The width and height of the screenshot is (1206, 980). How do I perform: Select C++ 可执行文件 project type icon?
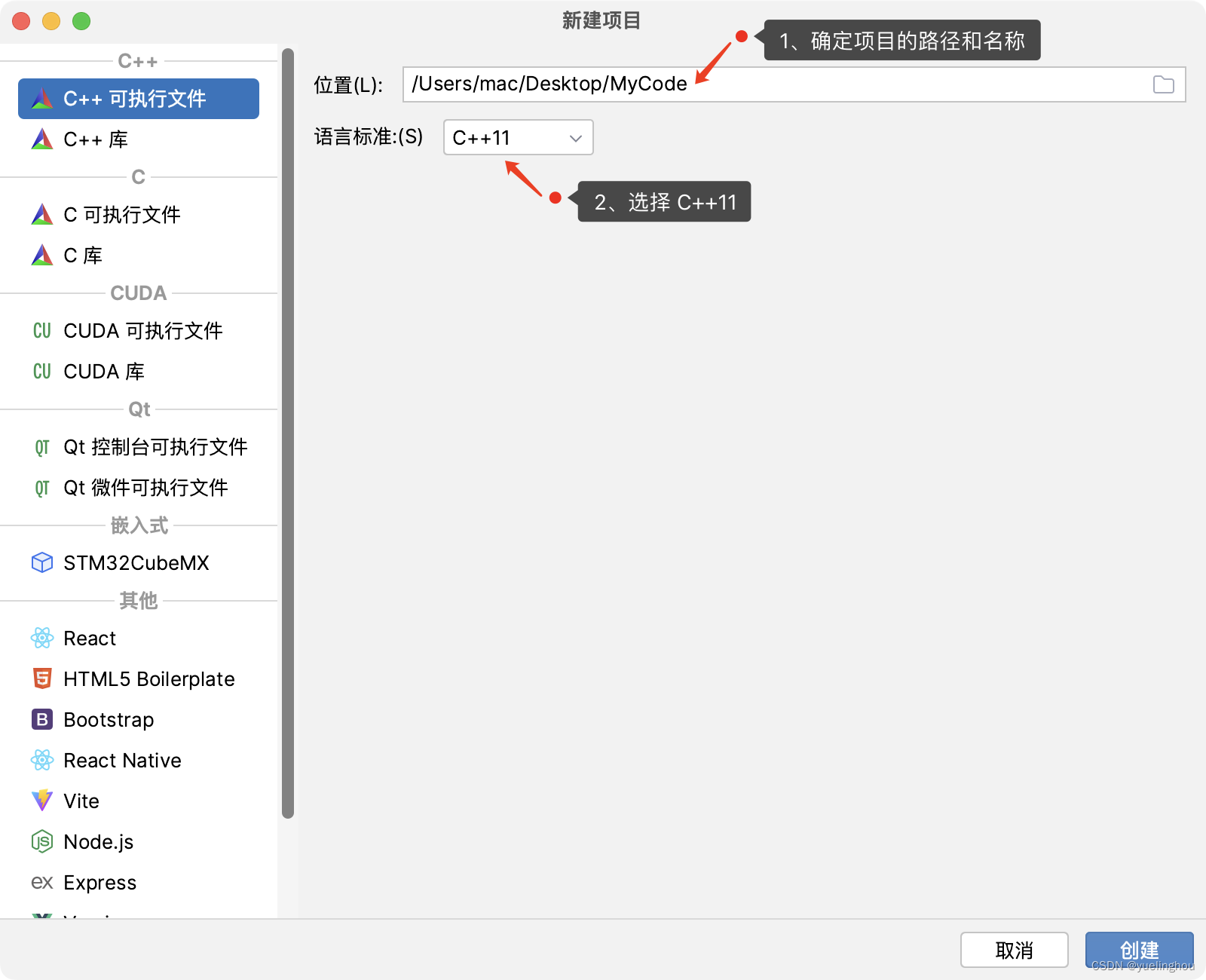point(42,99)
